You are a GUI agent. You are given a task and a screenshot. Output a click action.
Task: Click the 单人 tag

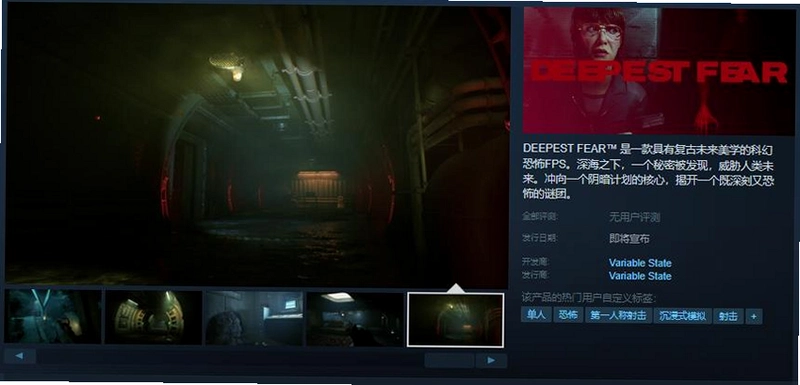pos(536,315)
